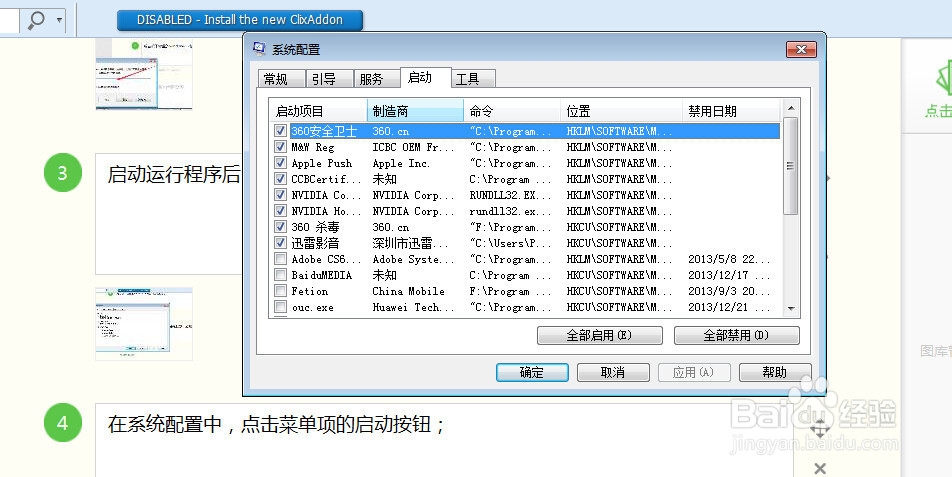Uncheck the NVIDIA Co... startup item
Image resolution: width=952 pixels, height=477 pixels.
[x=280, y=195]
